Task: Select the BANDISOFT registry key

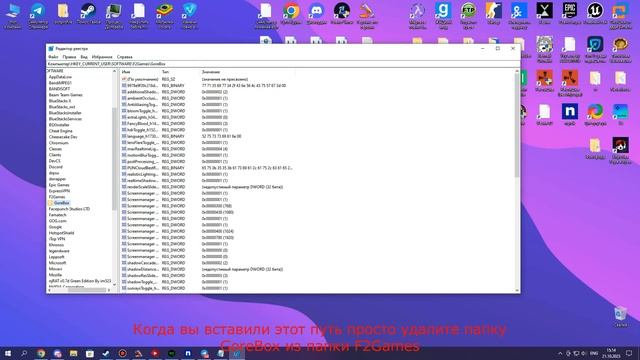Action: (x=59, y=89)
